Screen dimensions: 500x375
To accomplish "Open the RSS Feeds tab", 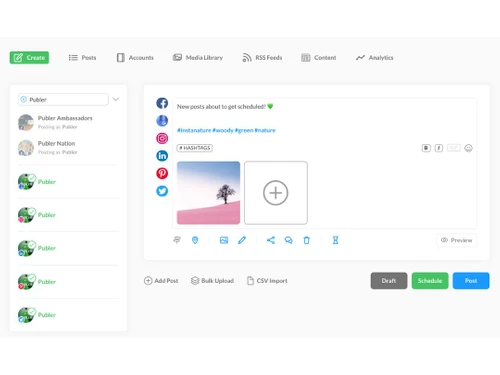I will [262, 58].
